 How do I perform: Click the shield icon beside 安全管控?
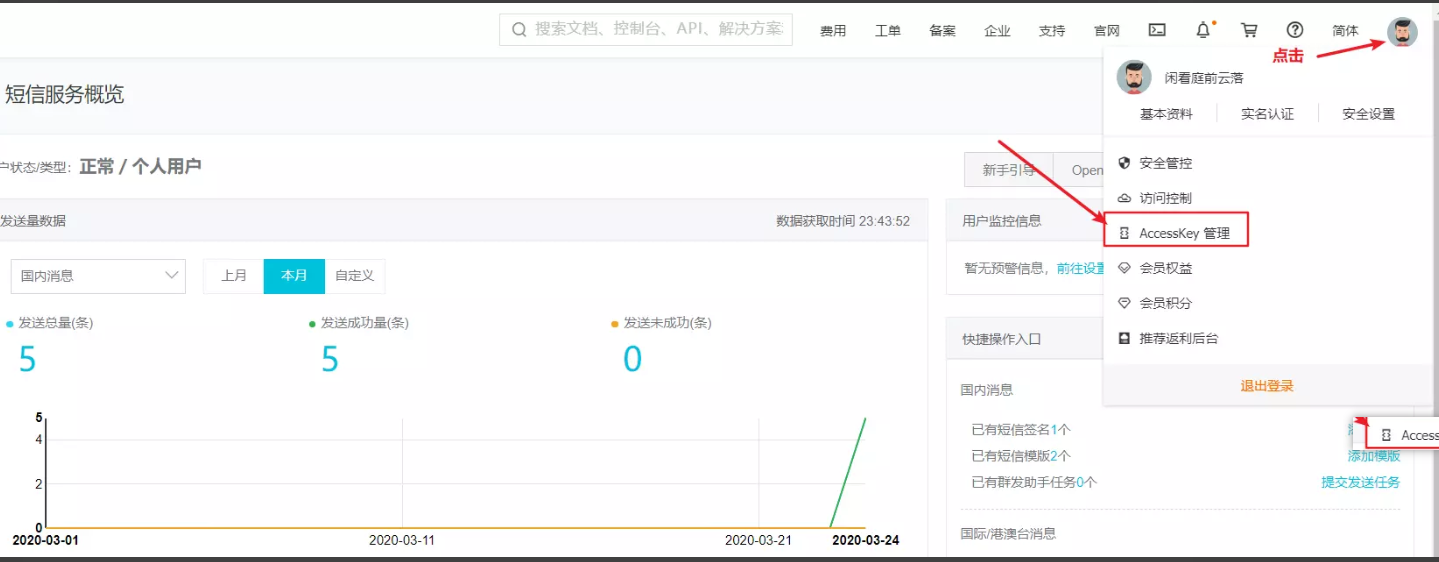point(1124,163)
